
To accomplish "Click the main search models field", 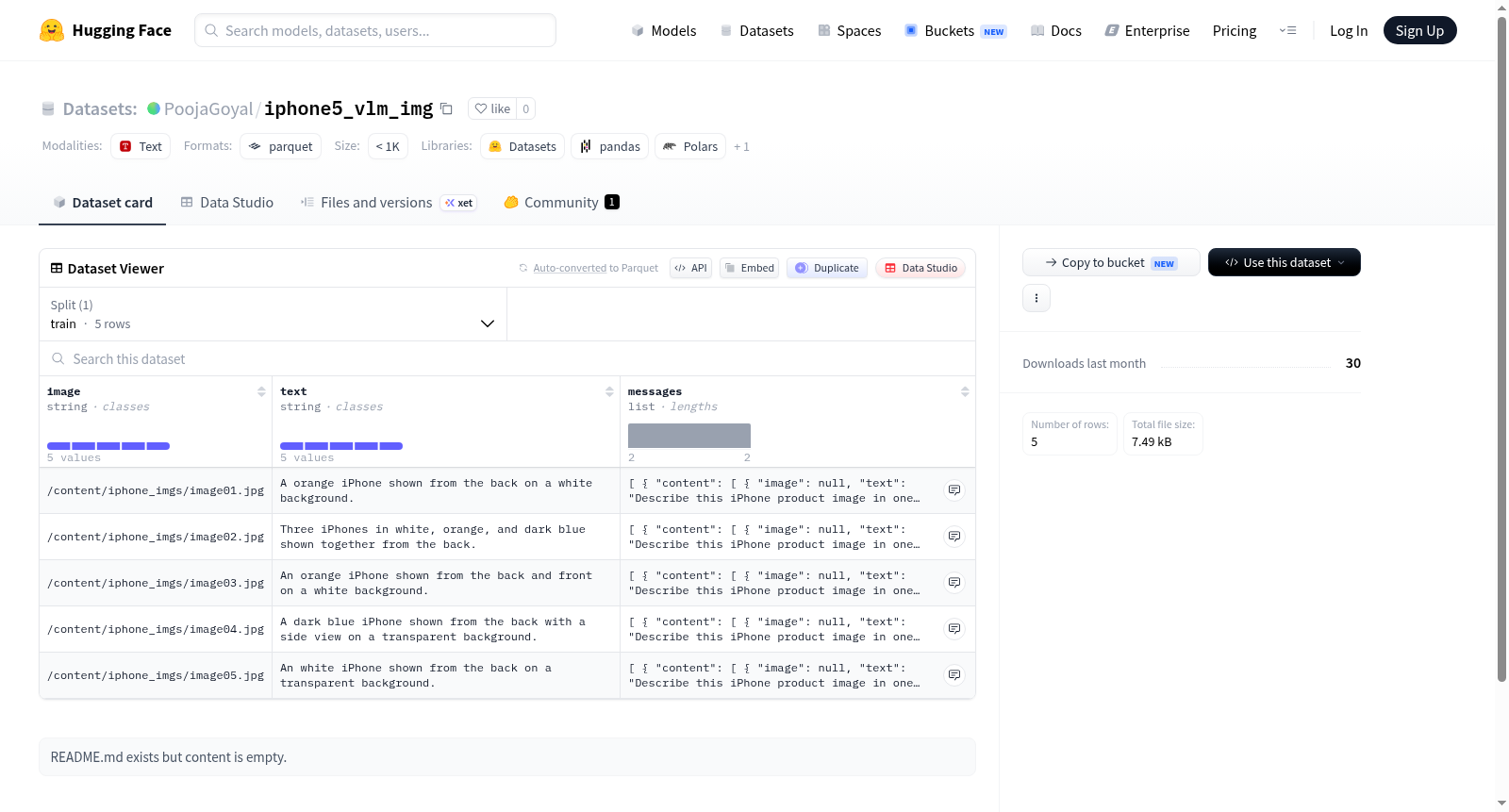I will (x=375, y=30).
